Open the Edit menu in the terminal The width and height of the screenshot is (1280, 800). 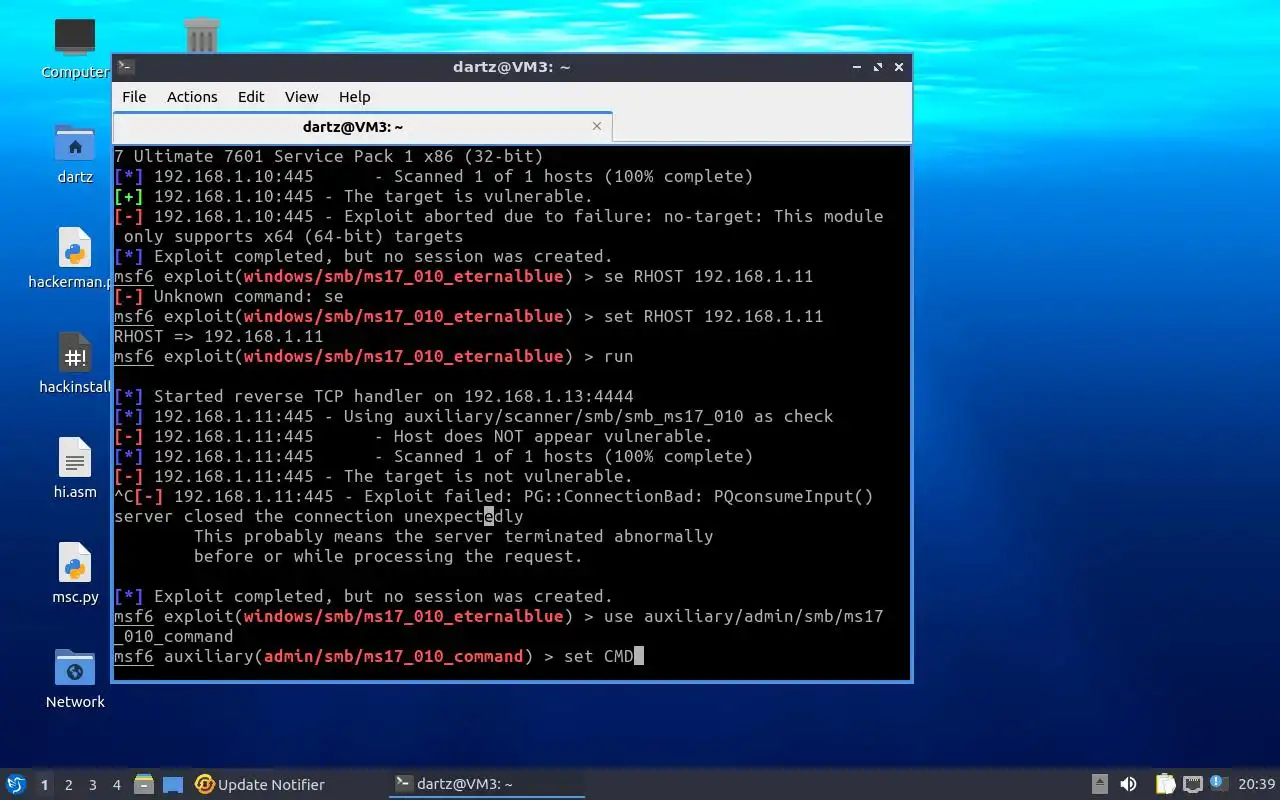(251, 97)
